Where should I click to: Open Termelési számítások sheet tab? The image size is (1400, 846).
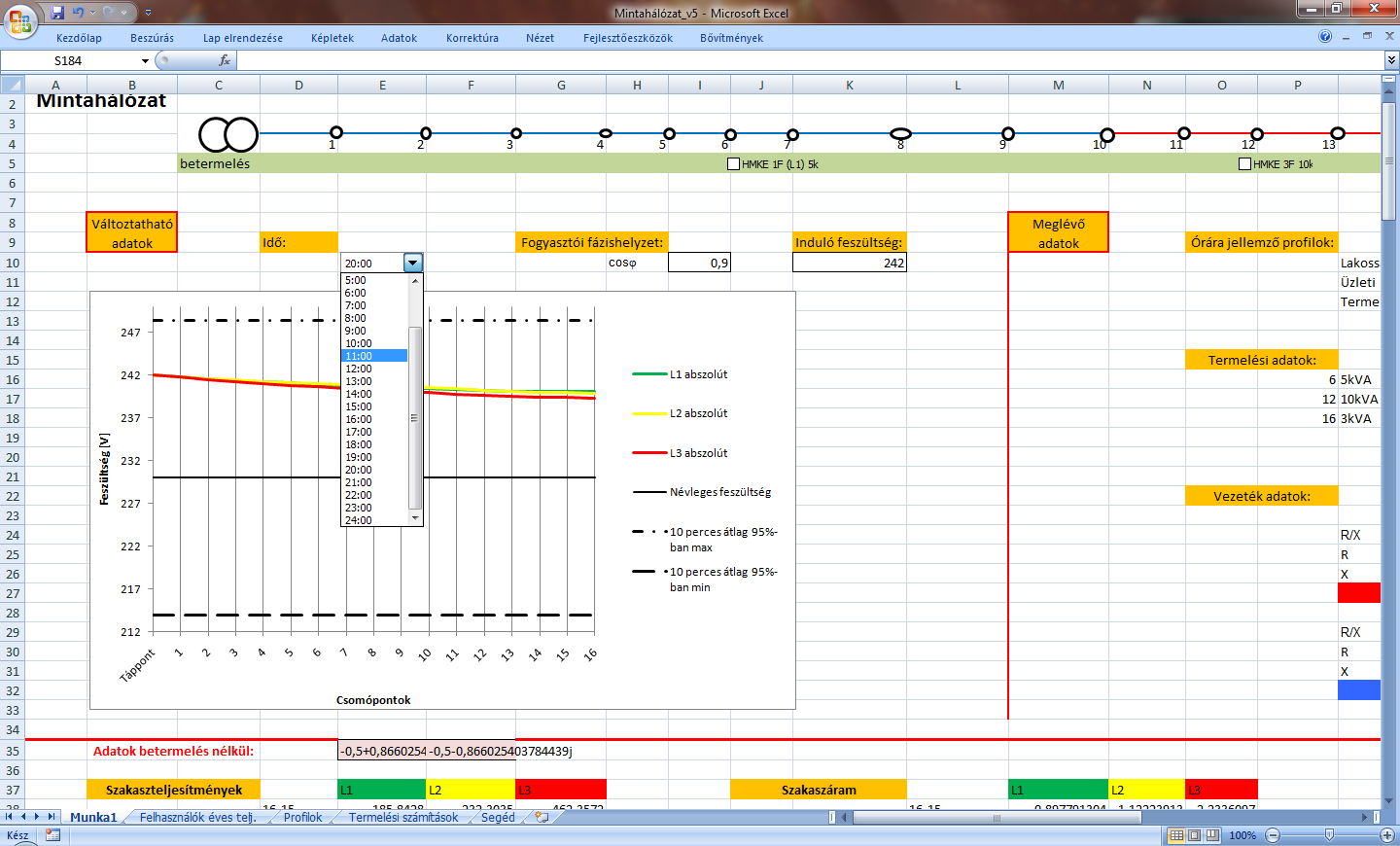pos(403,818)
